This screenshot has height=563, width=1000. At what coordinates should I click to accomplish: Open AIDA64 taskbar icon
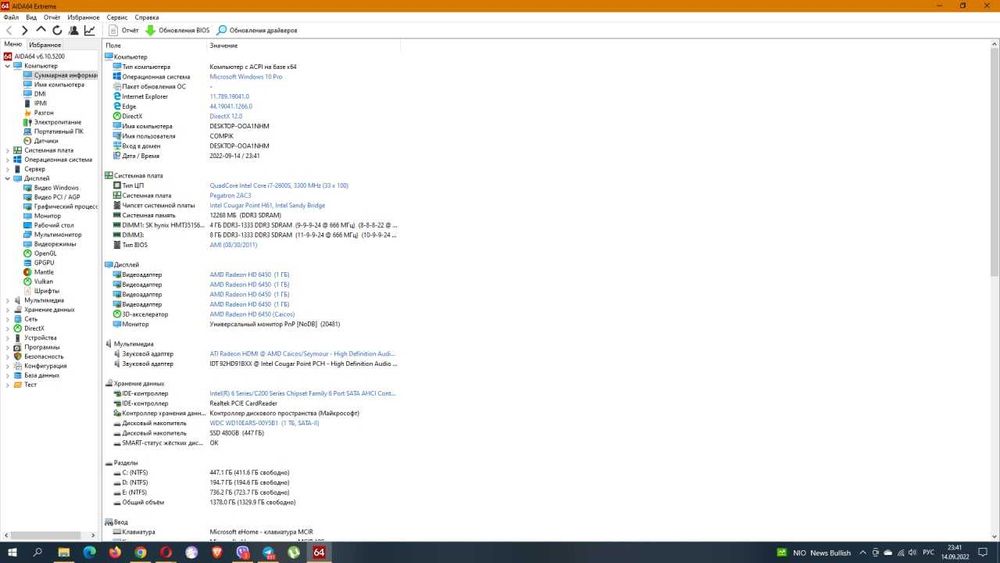point(319,552)
